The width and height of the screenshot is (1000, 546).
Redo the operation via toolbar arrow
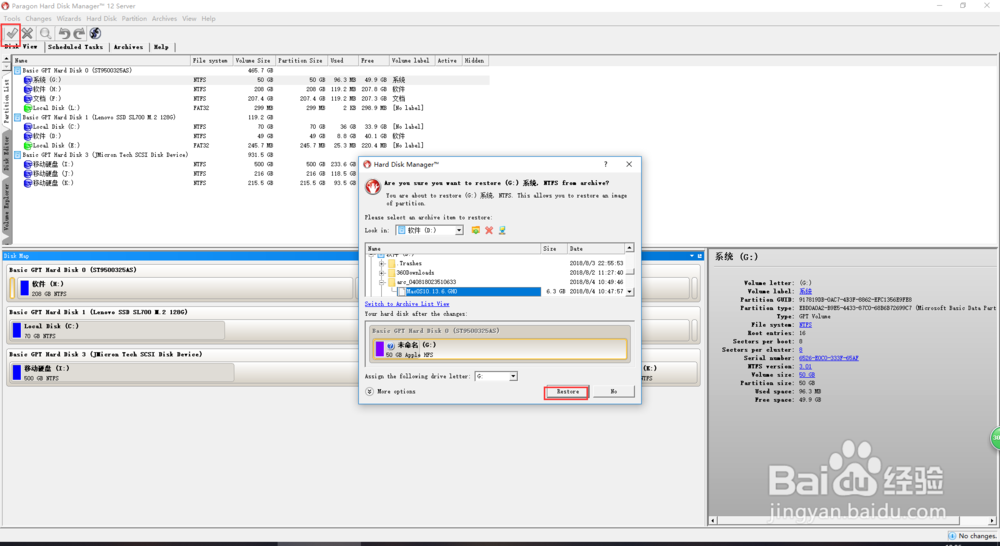tap(79, 33)
